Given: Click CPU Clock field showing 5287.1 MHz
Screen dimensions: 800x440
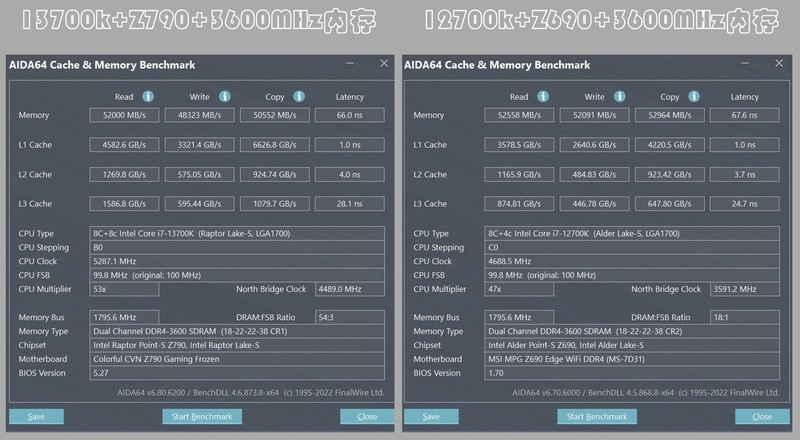Looking at the screenshot, I should point(237,261).
